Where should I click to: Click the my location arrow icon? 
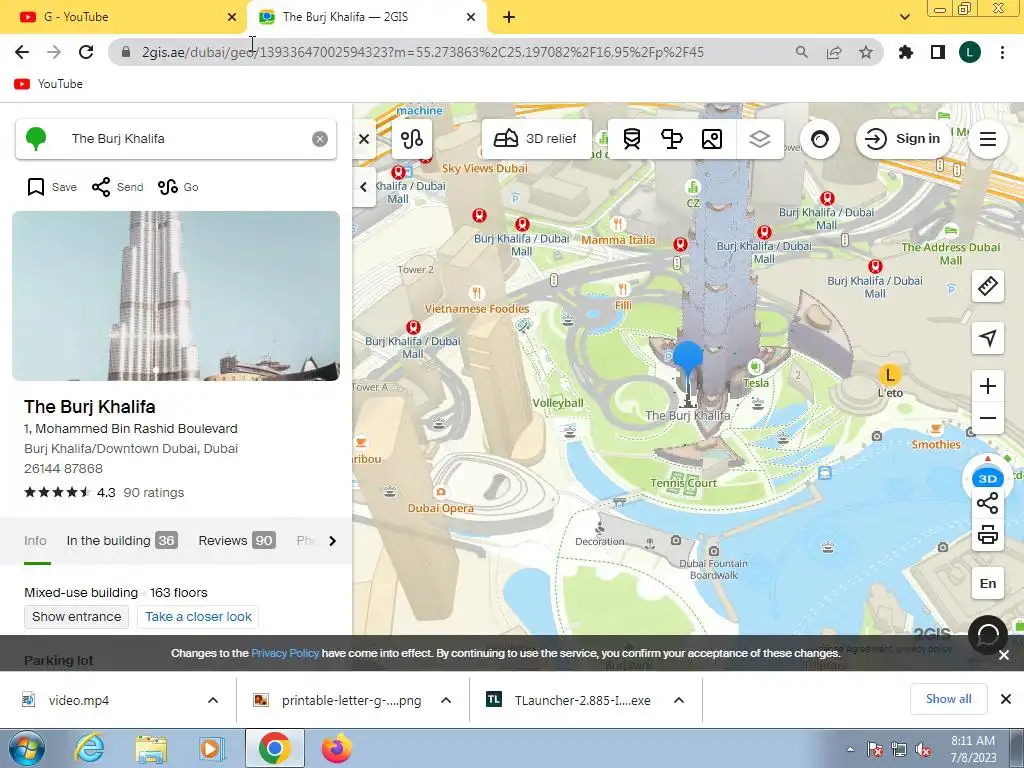click(987, 338)
